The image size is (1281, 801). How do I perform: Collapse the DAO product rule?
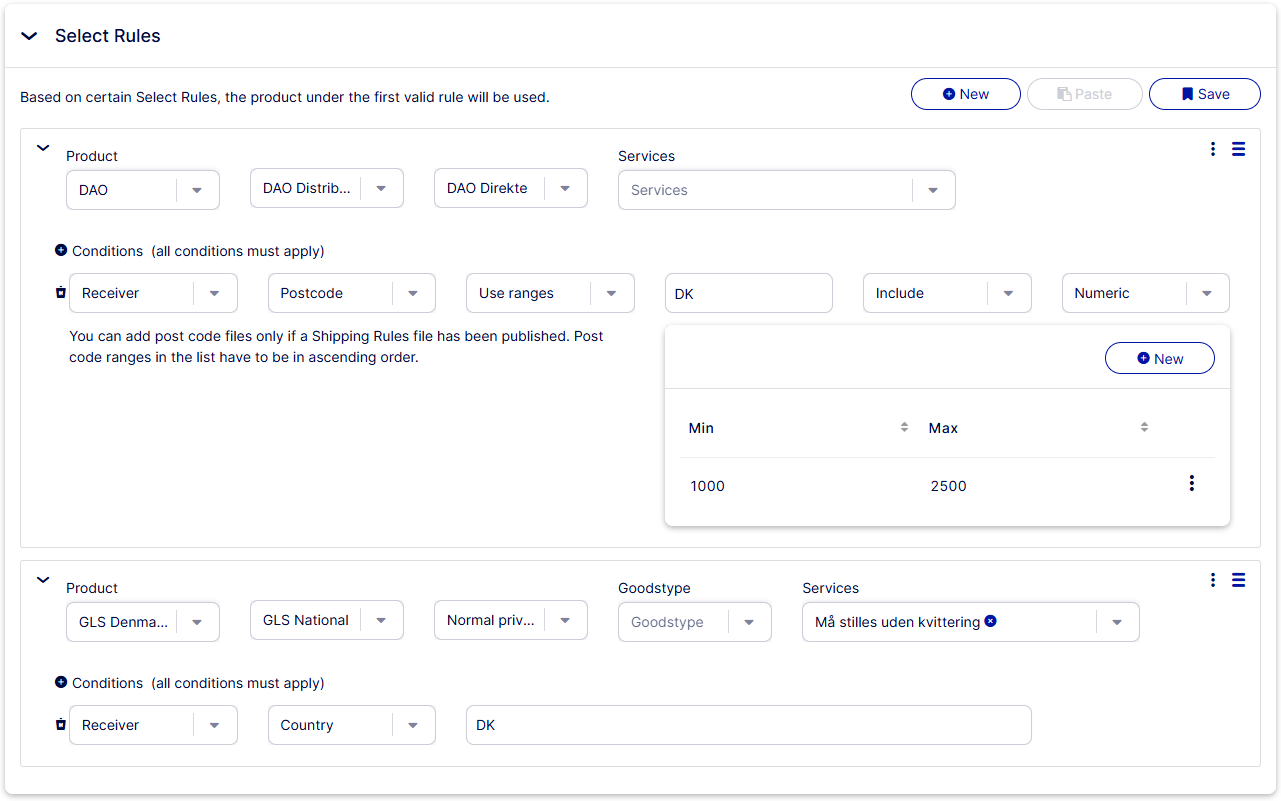click(x=43, y=148)
